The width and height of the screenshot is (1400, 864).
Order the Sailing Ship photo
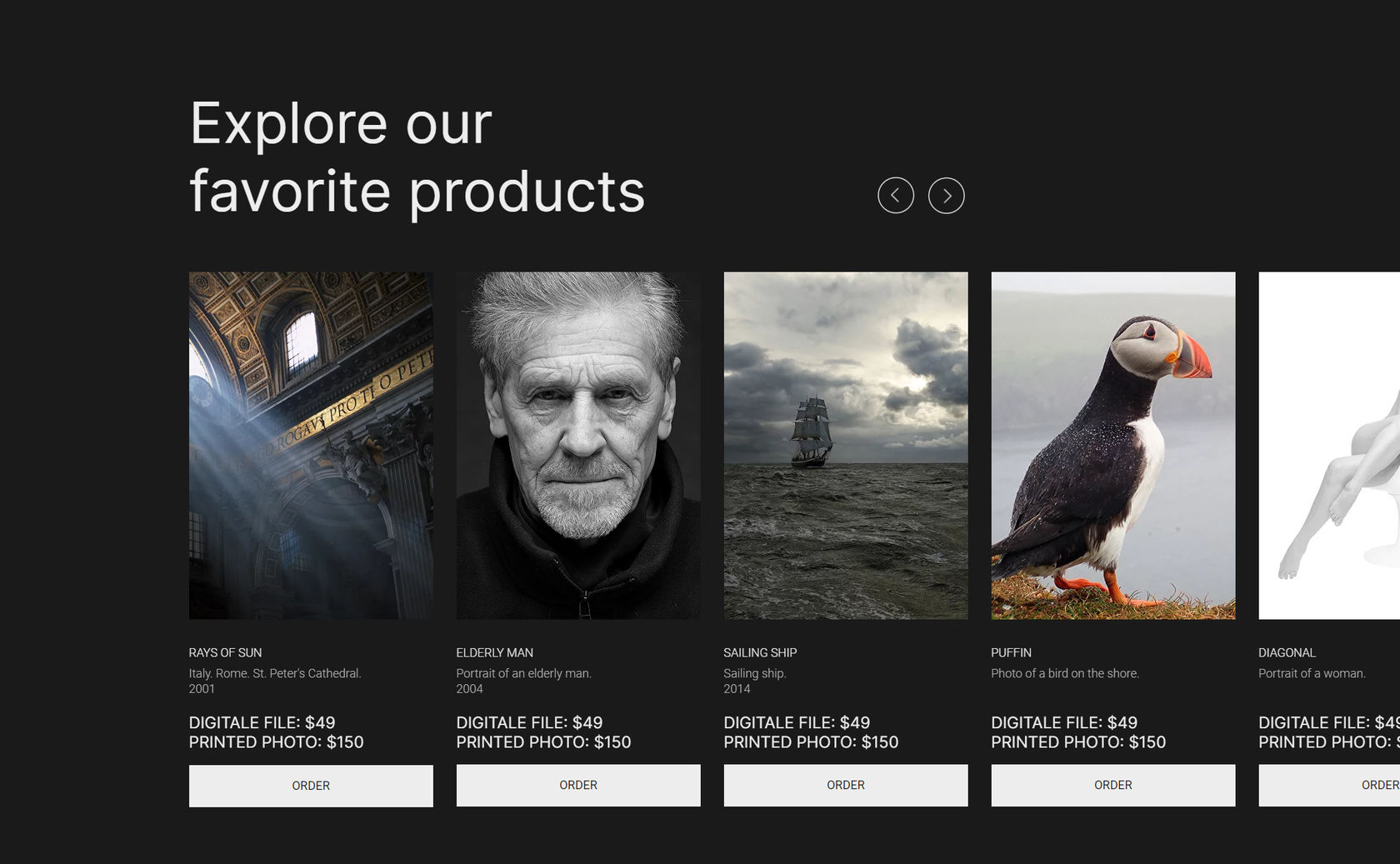[846, 785]
